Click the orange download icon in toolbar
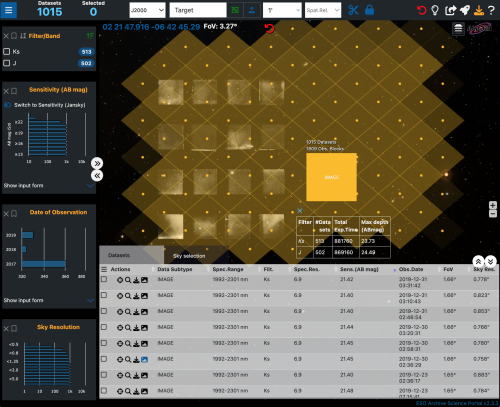 tap(479, 10)
